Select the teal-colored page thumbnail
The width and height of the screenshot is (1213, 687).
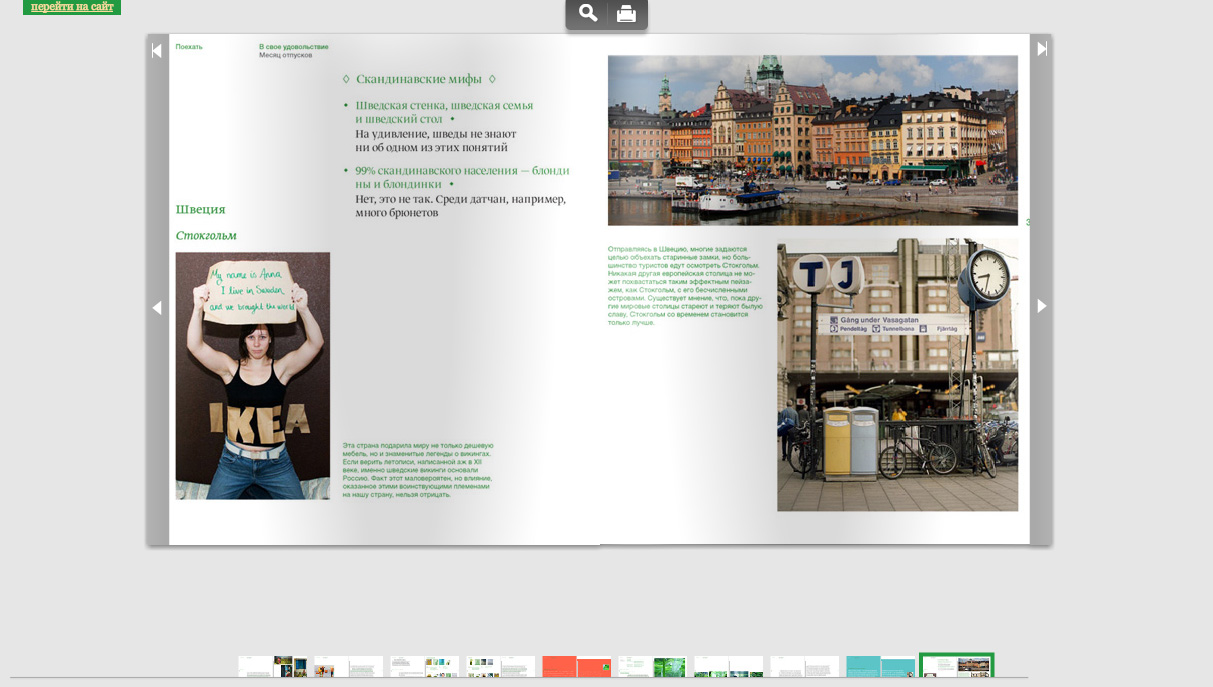click(880, 667)
